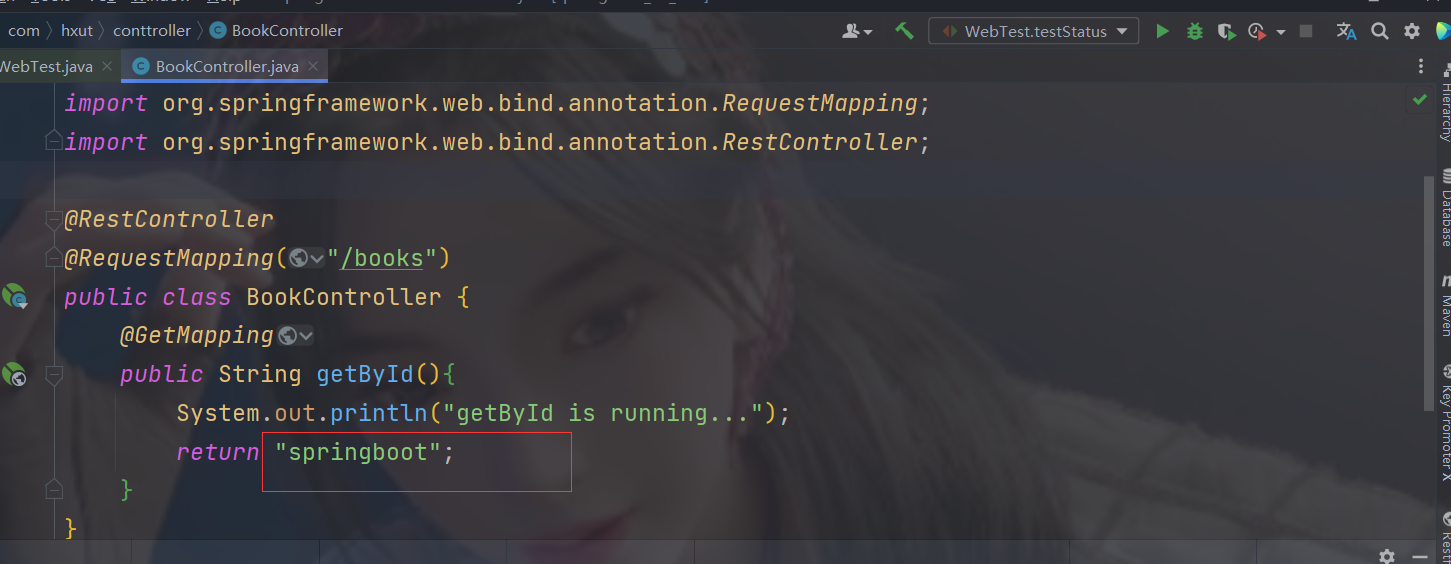Collapse the @RequestMapping annotation fold marker
The image size is (1451, 564).
53,259
